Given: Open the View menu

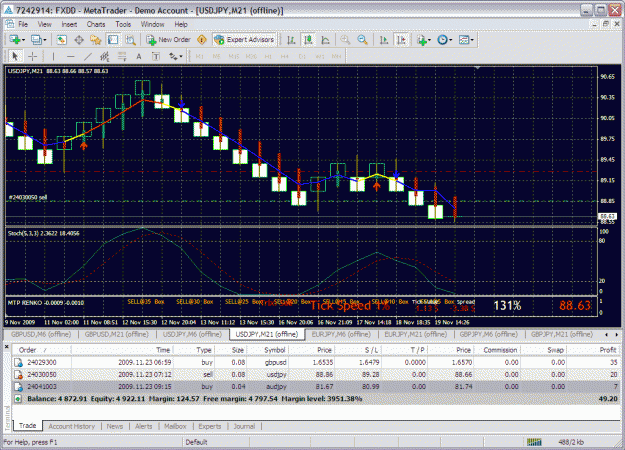Looking at the screenshot, I should pos(45,24).
